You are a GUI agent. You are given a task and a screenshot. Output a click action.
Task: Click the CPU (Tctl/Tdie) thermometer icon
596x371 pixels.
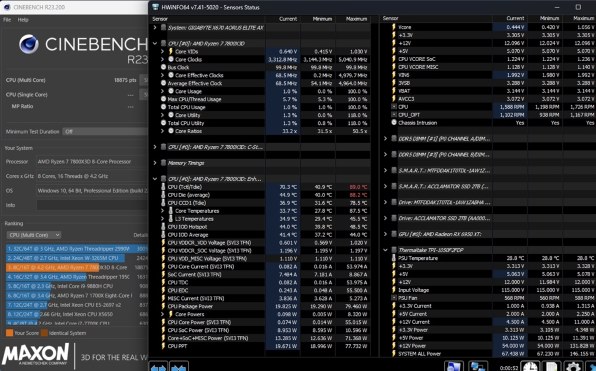[x=163, y=187]
